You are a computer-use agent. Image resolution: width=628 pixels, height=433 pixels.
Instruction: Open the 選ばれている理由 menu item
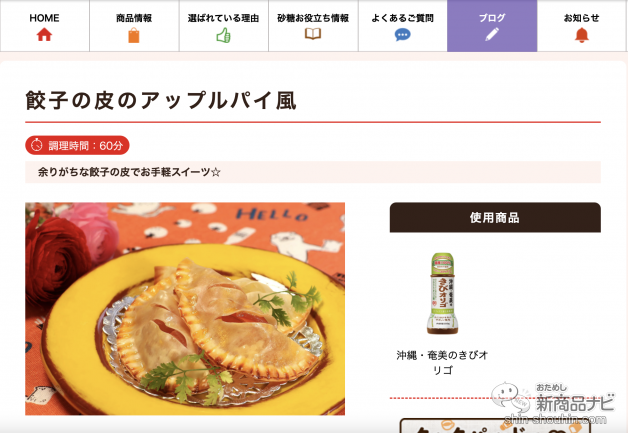[223, 18]
